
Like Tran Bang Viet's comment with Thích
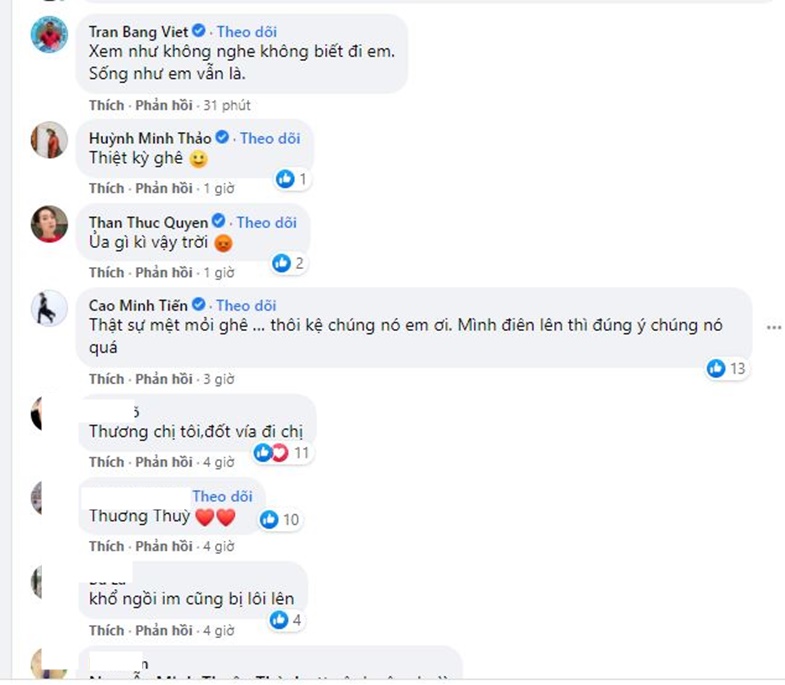point(106,105)
